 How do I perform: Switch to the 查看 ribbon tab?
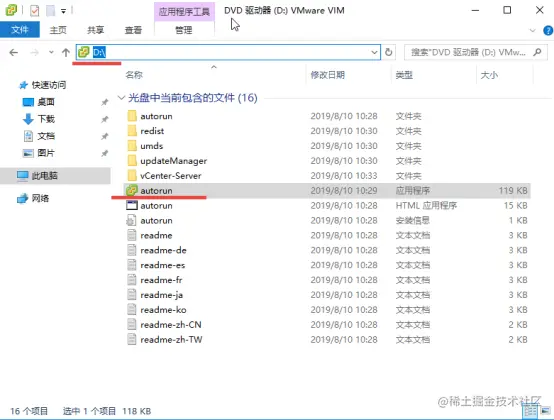(133, 30)
